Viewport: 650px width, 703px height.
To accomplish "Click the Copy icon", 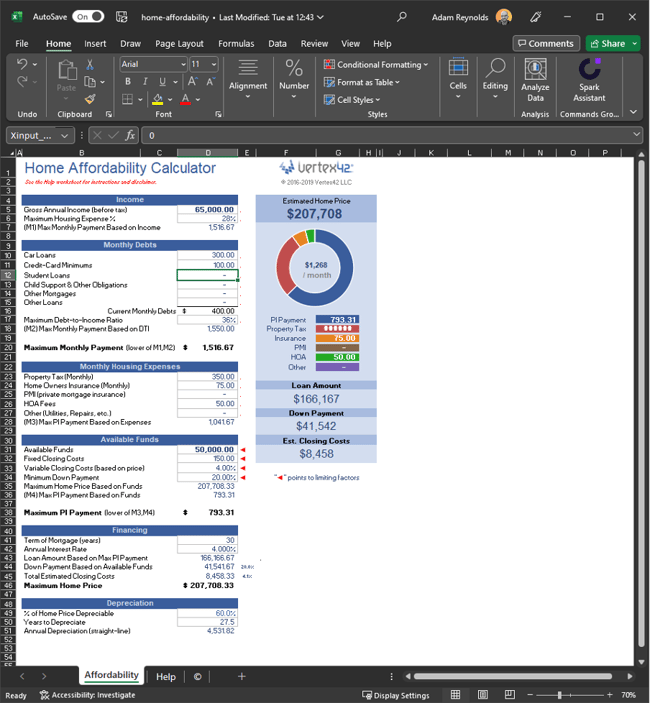I will click(x=90, y=82).
